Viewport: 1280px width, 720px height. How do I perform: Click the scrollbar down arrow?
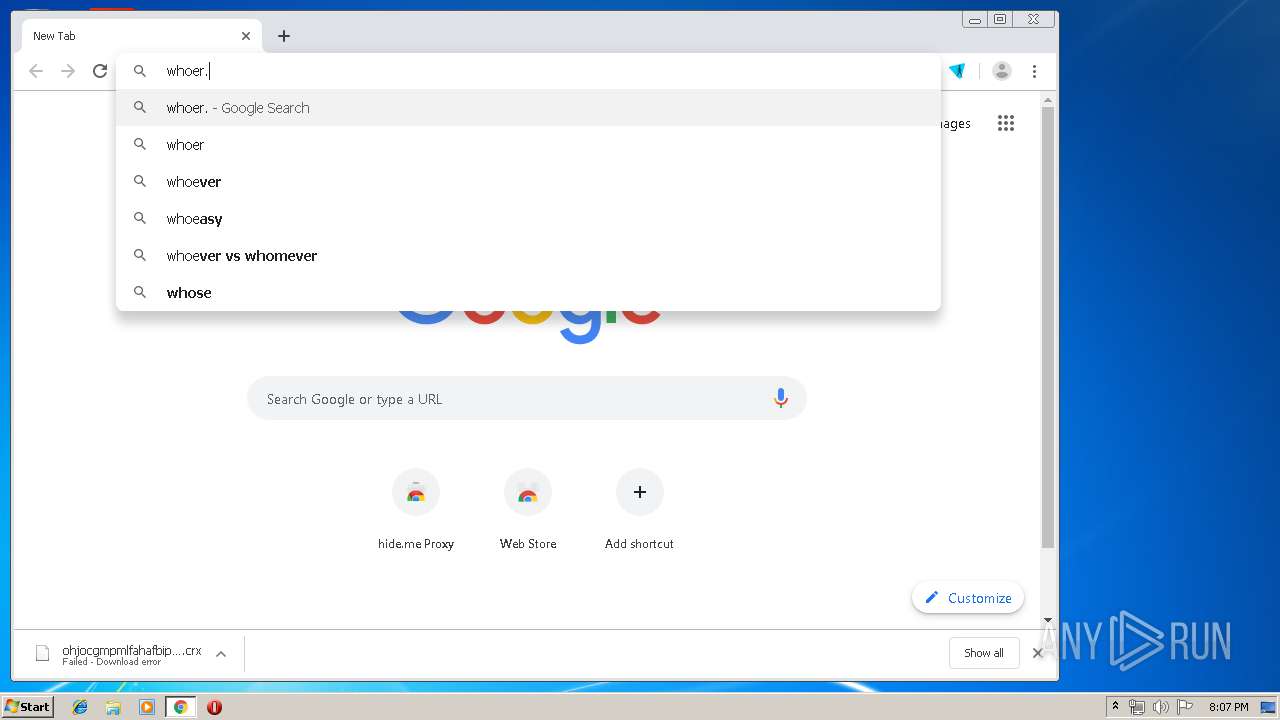pos(1048,621)
